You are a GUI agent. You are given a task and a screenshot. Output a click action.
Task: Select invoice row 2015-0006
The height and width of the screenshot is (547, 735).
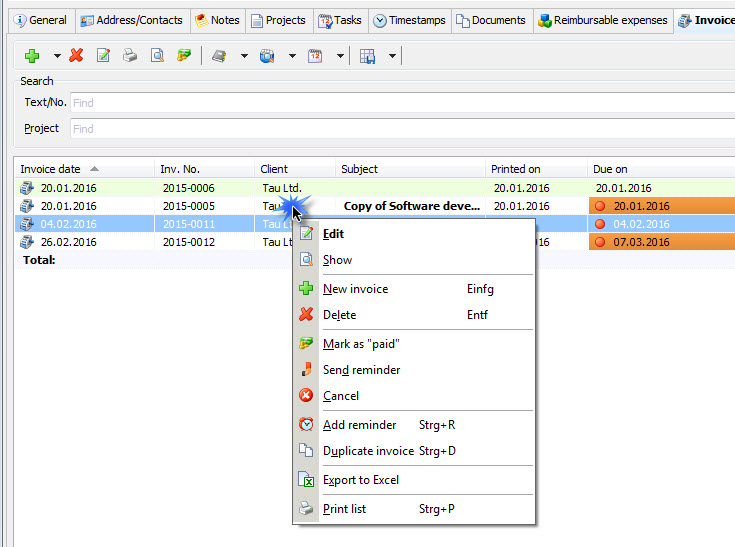point(188,187)
